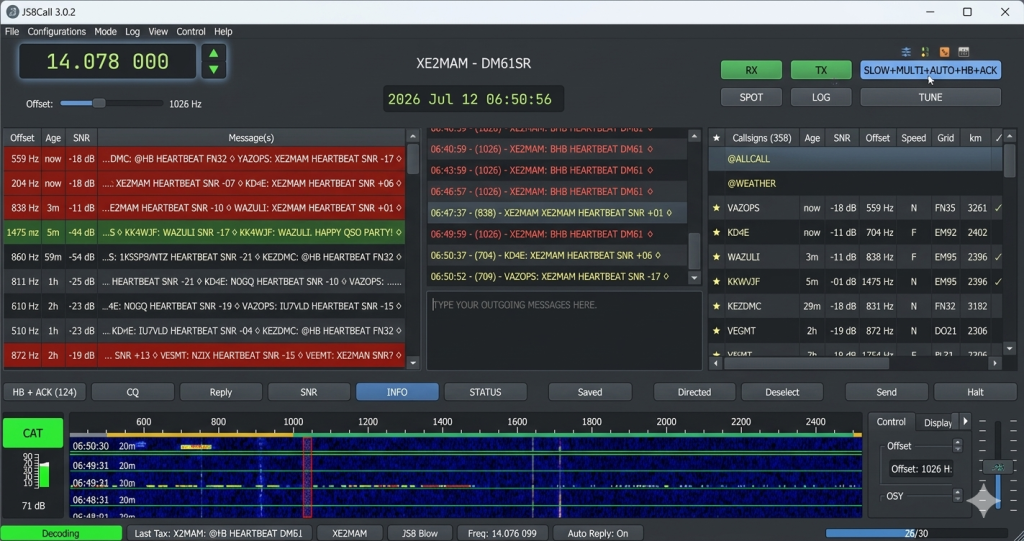
Task: Open the Configurations menu
Action: tap(56, 31)
